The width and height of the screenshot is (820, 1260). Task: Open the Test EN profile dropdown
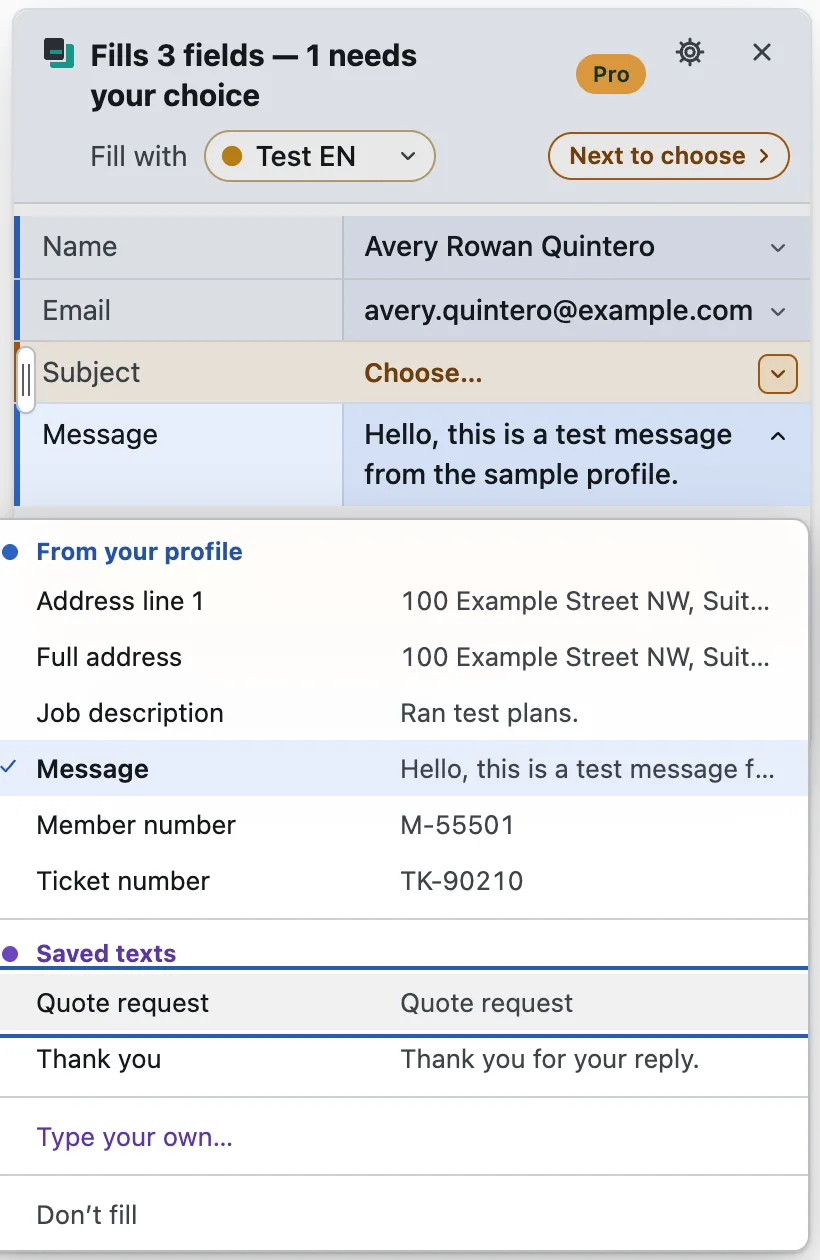(320, 156)
